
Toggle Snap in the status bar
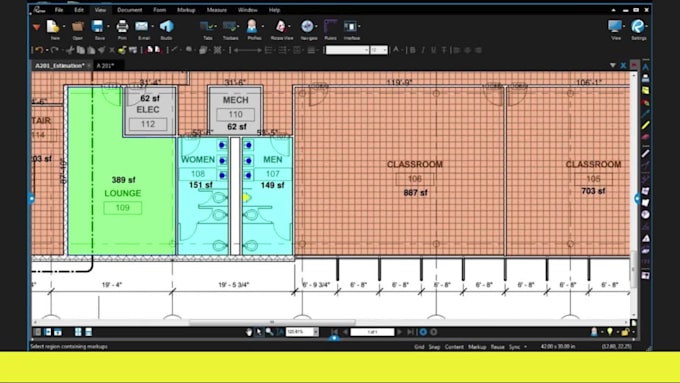434,347
